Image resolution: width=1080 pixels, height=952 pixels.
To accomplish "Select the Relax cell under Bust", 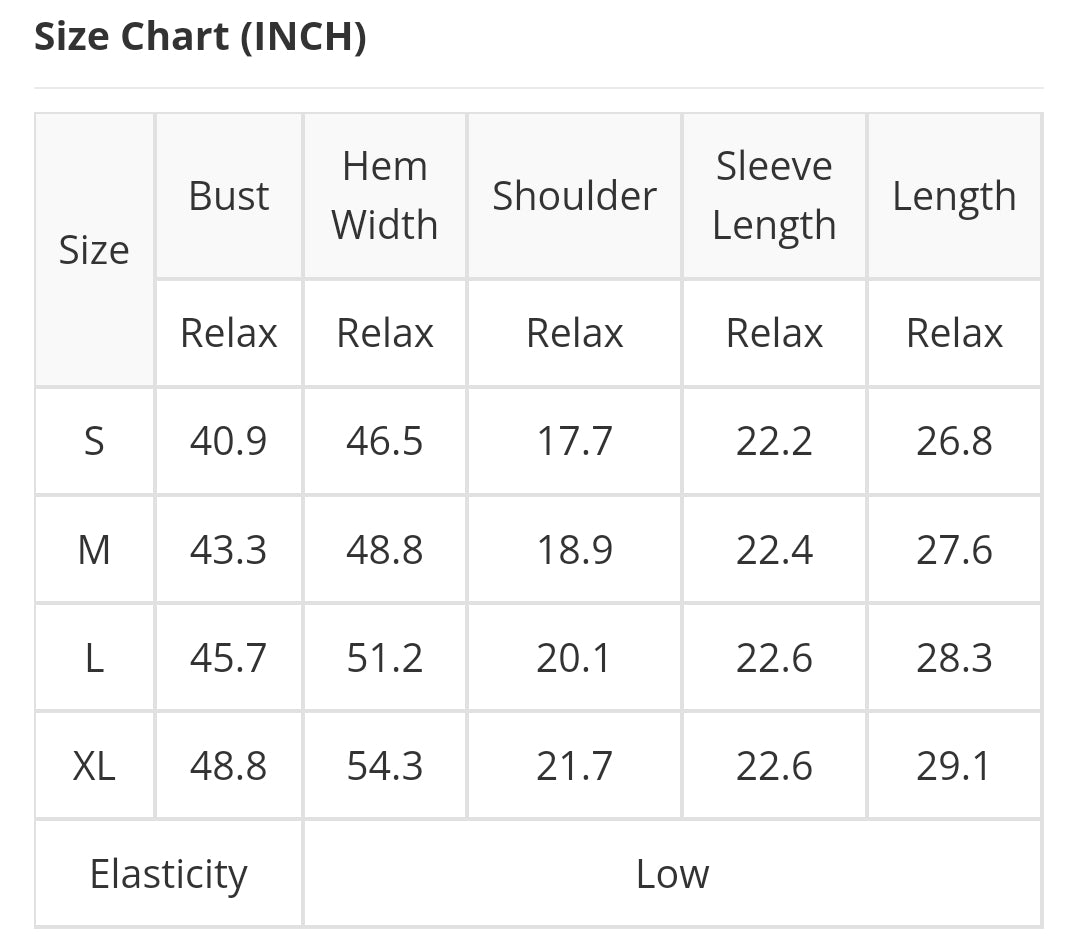I will click(229, 333).
